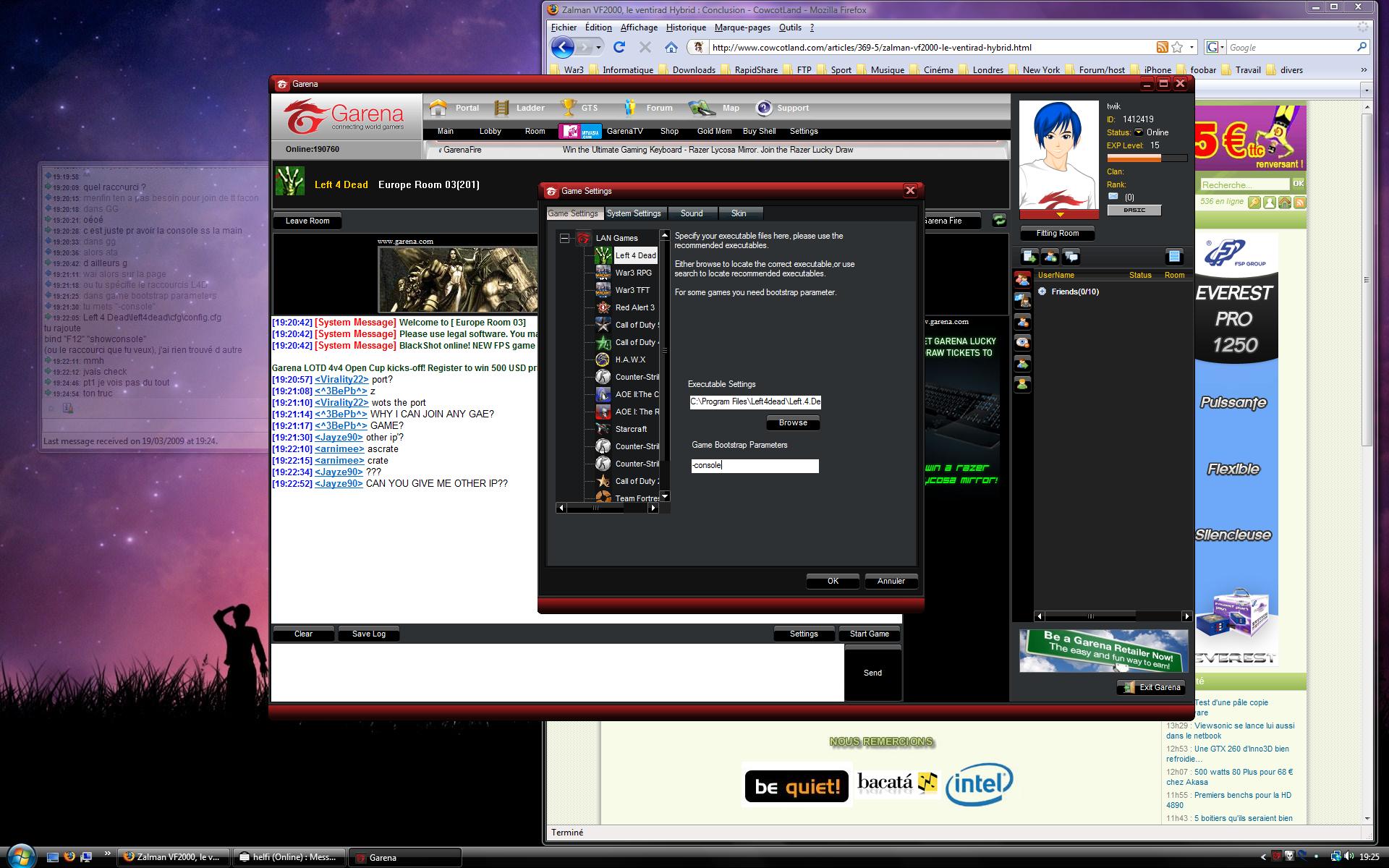Open the Forum icon in Garena
This screenshot has width=1389, height=868.
[x=630, y=108]
